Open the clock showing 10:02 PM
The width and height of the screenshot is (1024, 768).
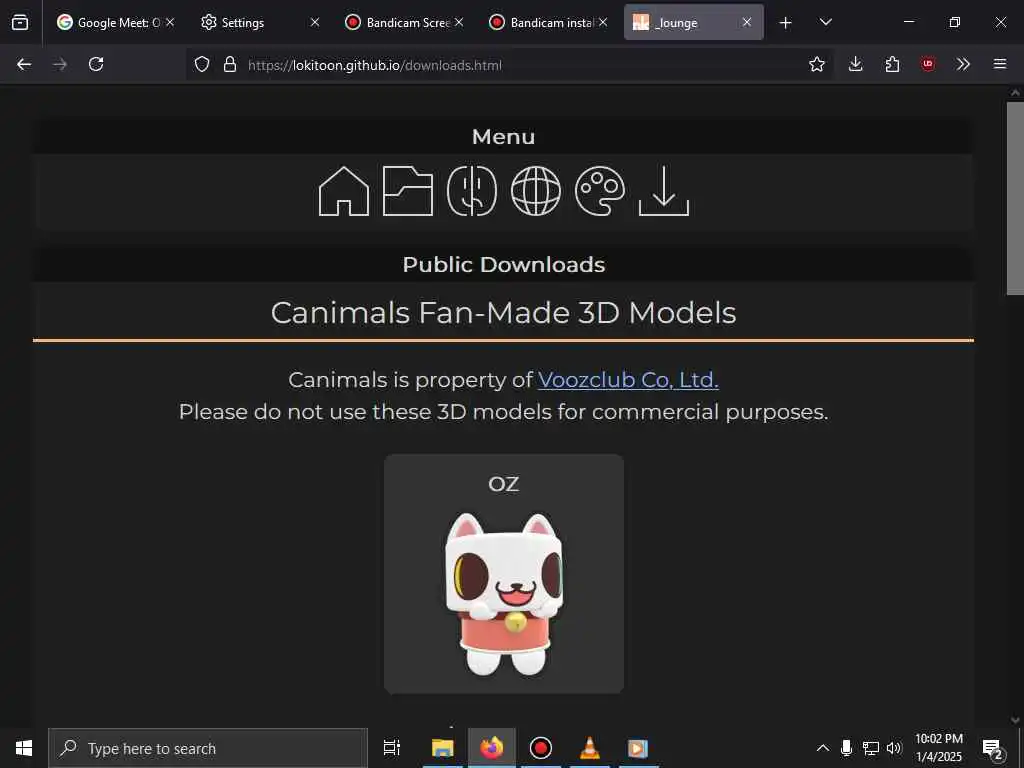coord(938,748)
